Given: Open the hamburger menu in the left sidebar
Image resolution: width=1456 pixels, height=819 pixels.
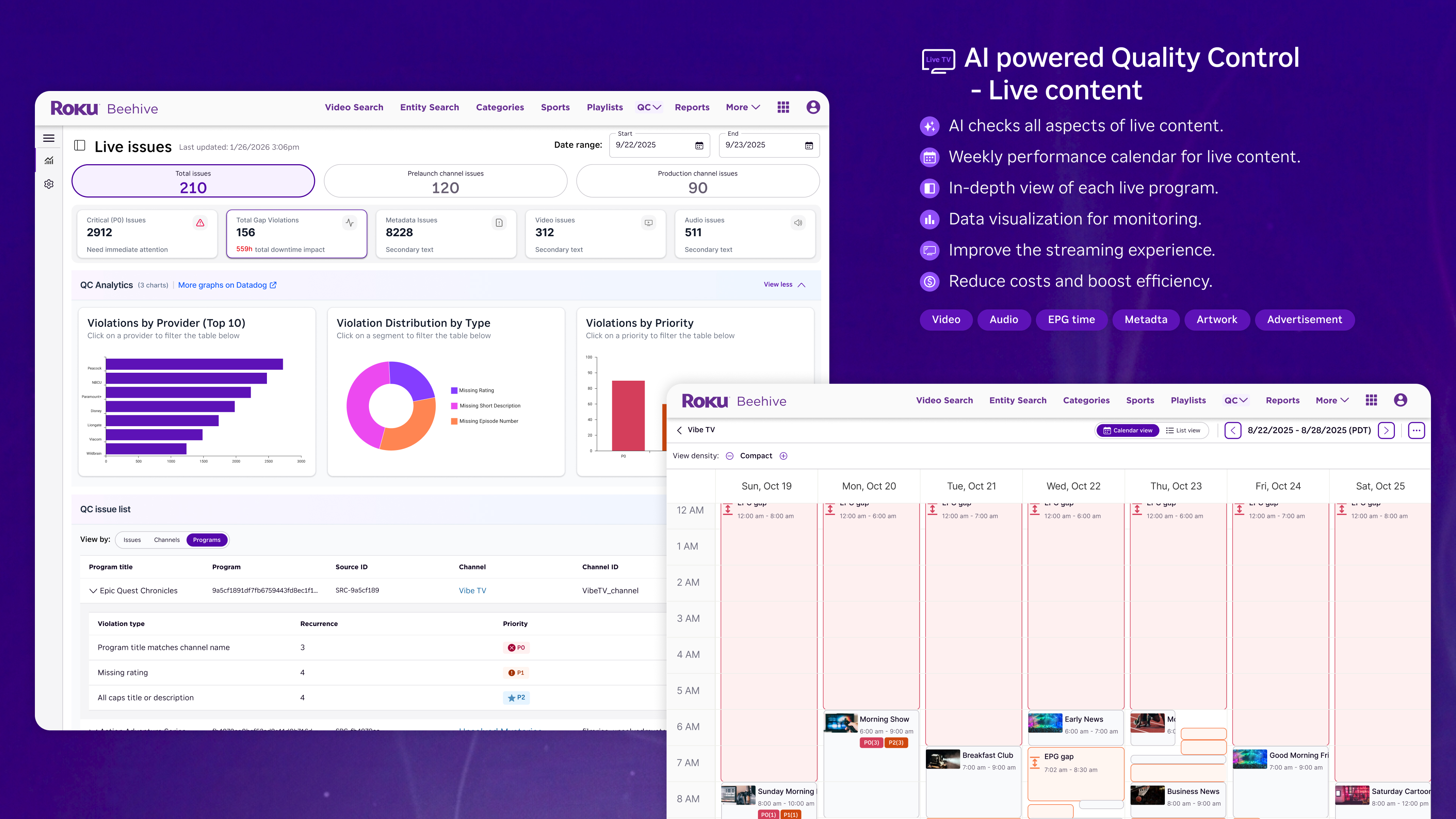Looking at the screenshot, I should tap(49, 138).
